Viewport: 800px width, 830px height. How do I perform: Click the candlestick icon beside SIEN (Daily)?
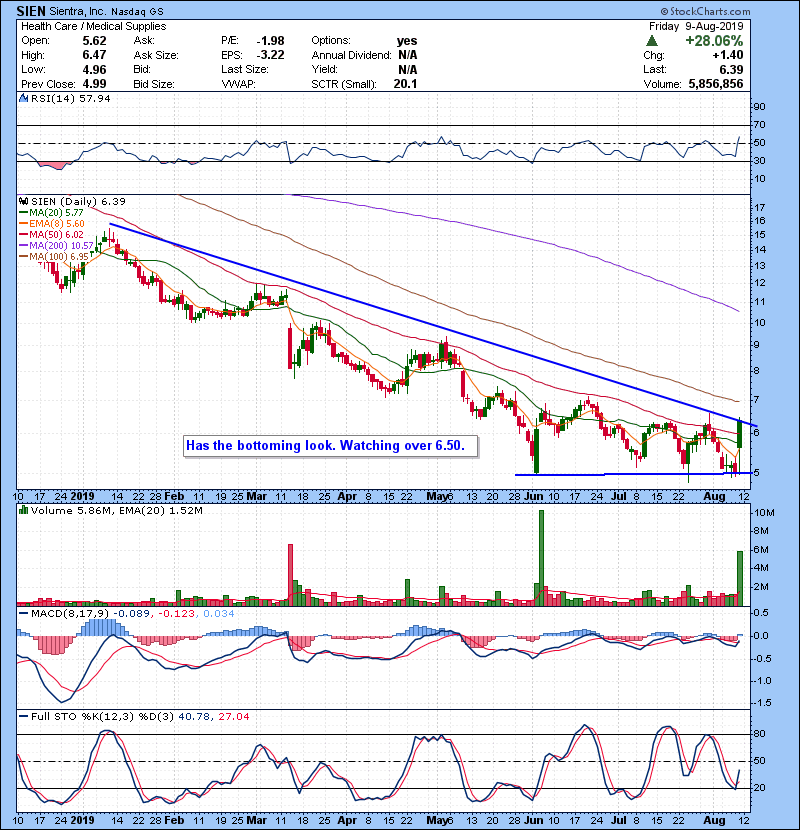click(x=24, y=201)
